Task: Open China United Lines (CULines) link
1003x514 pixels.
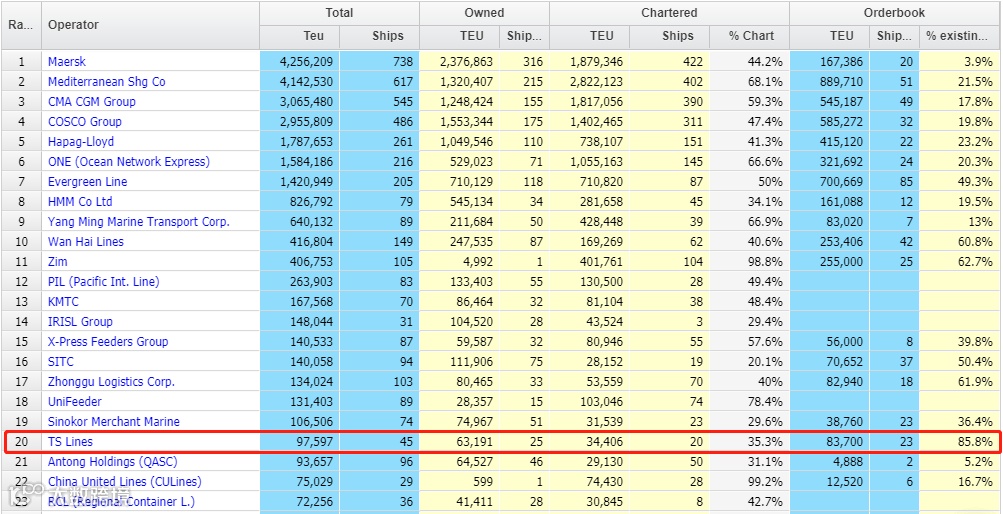Action: [125, 481]
